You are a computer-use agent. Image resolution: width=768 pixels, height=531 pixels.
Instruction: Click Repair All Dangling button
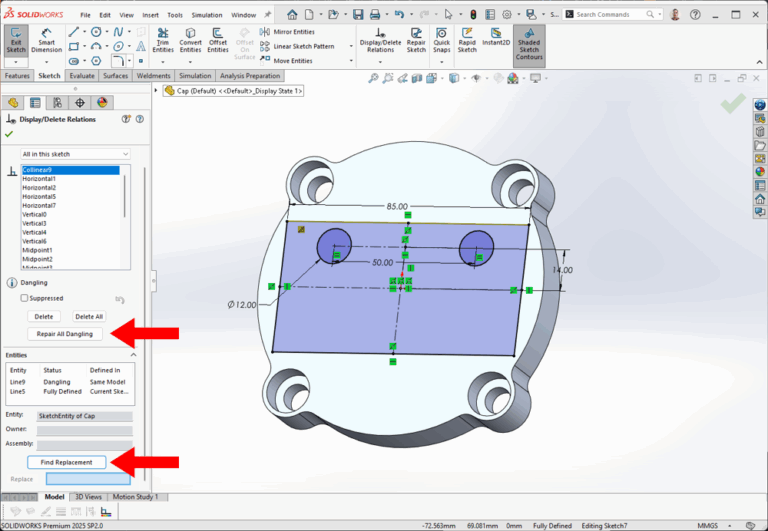(x=65, y=334)
